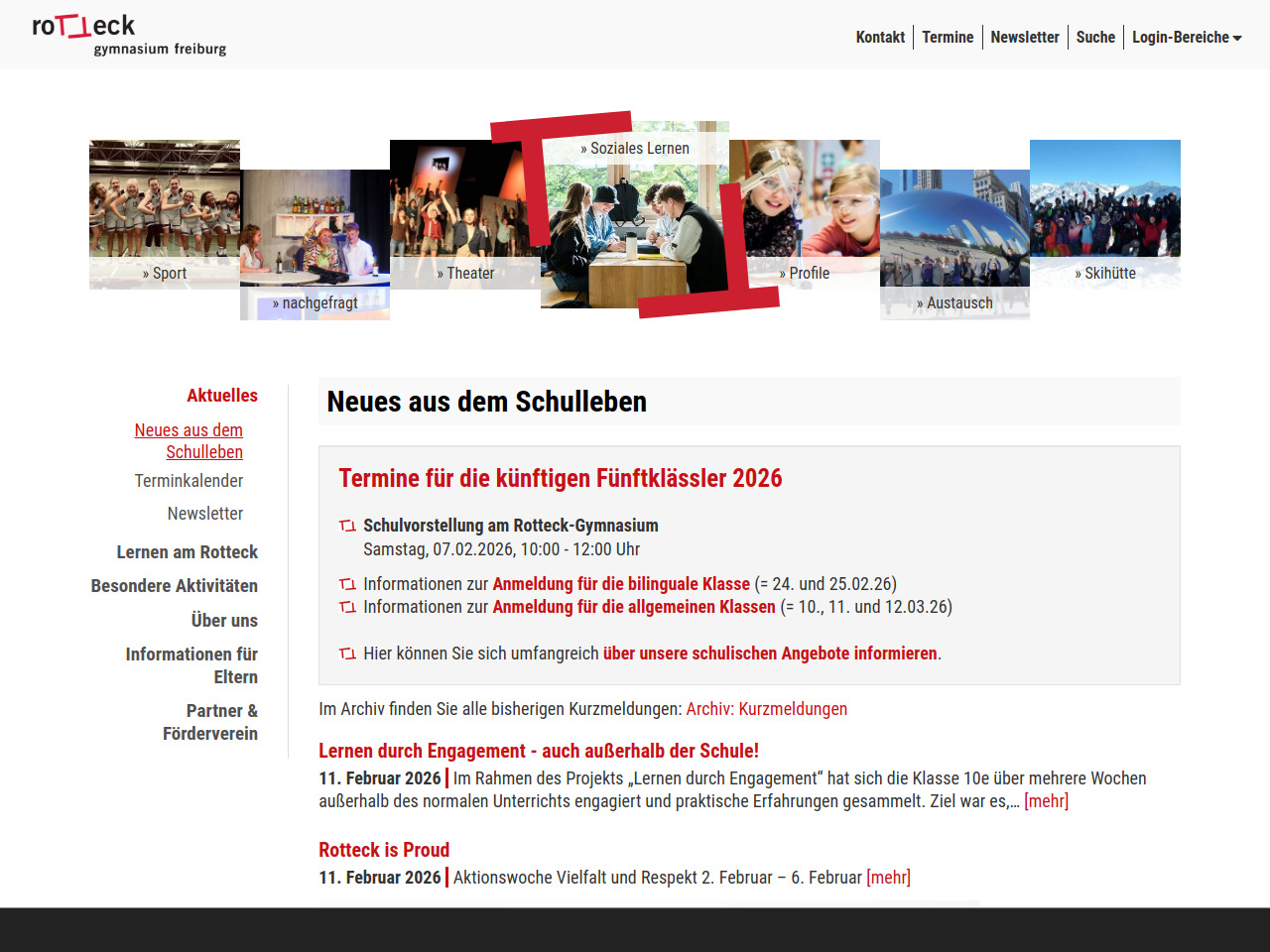Expand Besondere Aktivitäten sidebar section
The width and height of the screenshot is (1270, 952).
coord(174,586)
